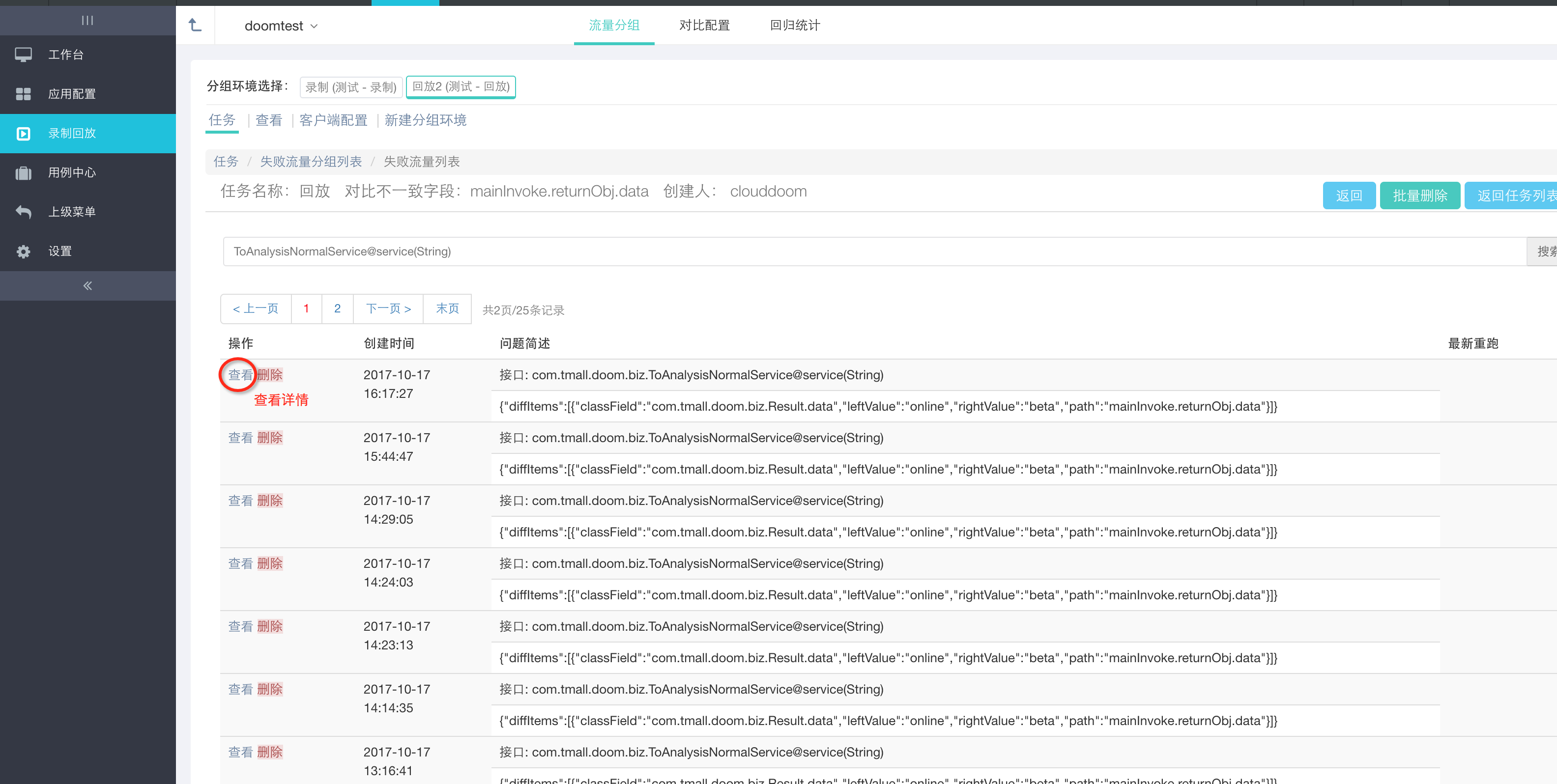
Task: Open the 工作台 sidebar menu item
Action: pos(87,55)
